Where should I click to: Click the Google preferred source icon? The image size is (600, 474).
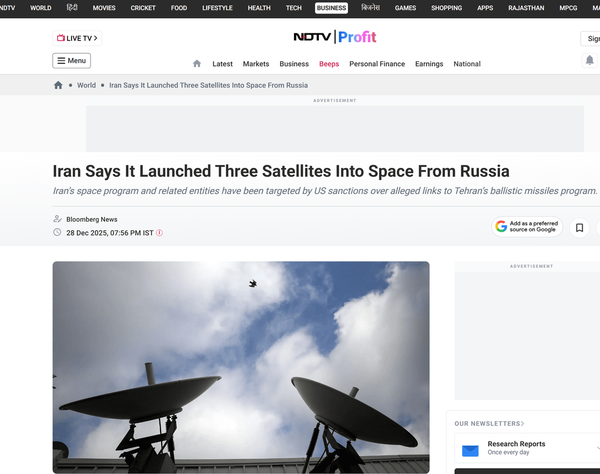[x=501, y=228]
